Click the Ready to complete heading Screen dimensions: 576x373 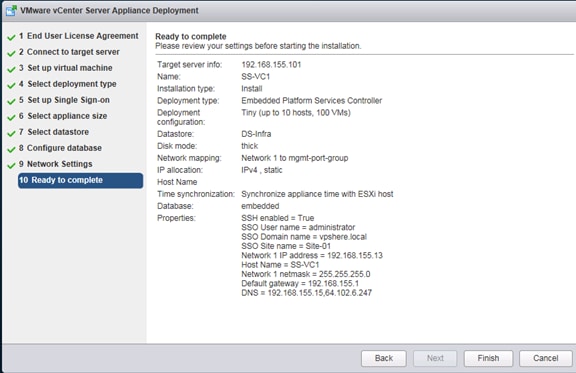coord(191,36)
